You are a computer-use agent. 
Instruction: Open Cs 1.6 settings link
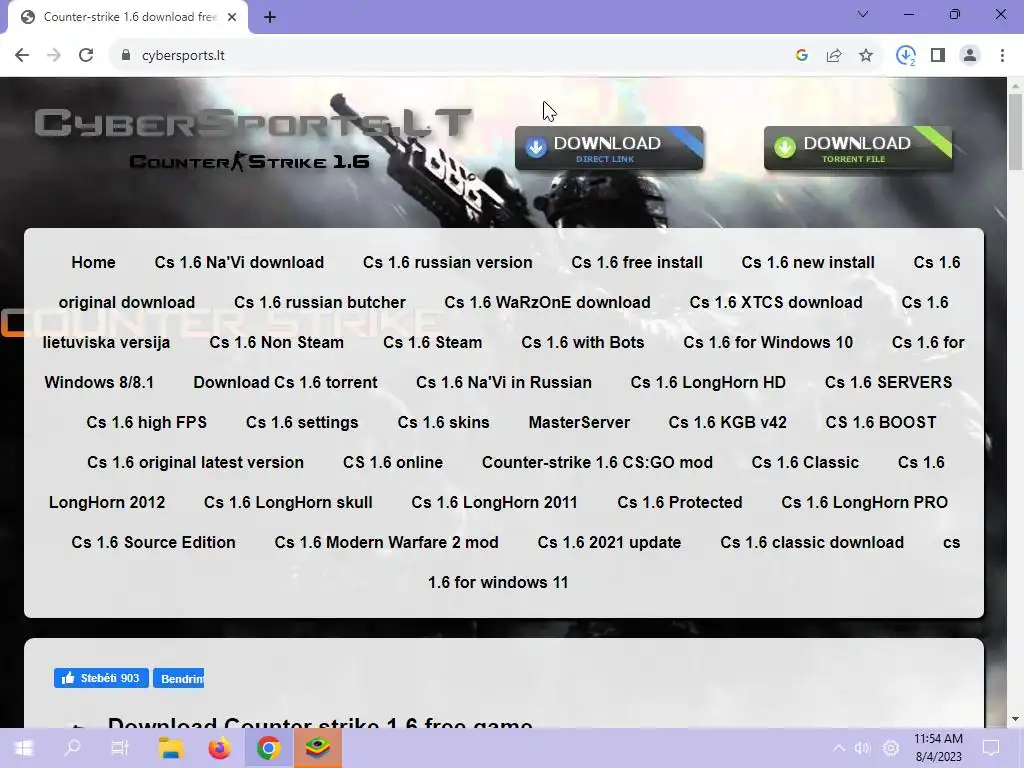click(x=302, y=423)
